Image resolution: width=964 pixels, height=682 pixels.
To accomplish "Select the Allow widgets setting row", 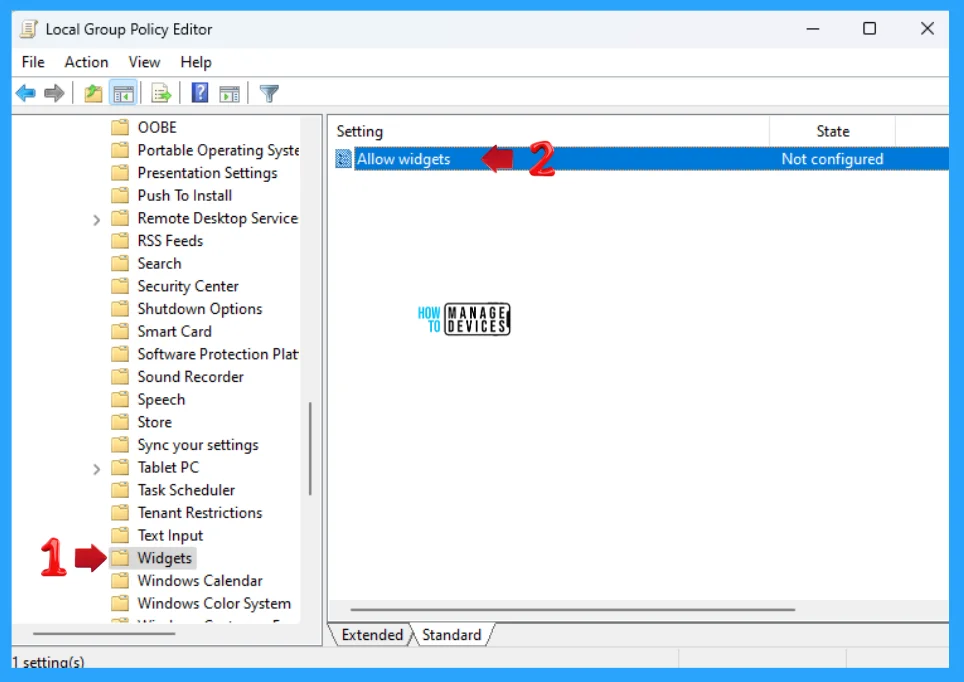I will coord(642,159).
